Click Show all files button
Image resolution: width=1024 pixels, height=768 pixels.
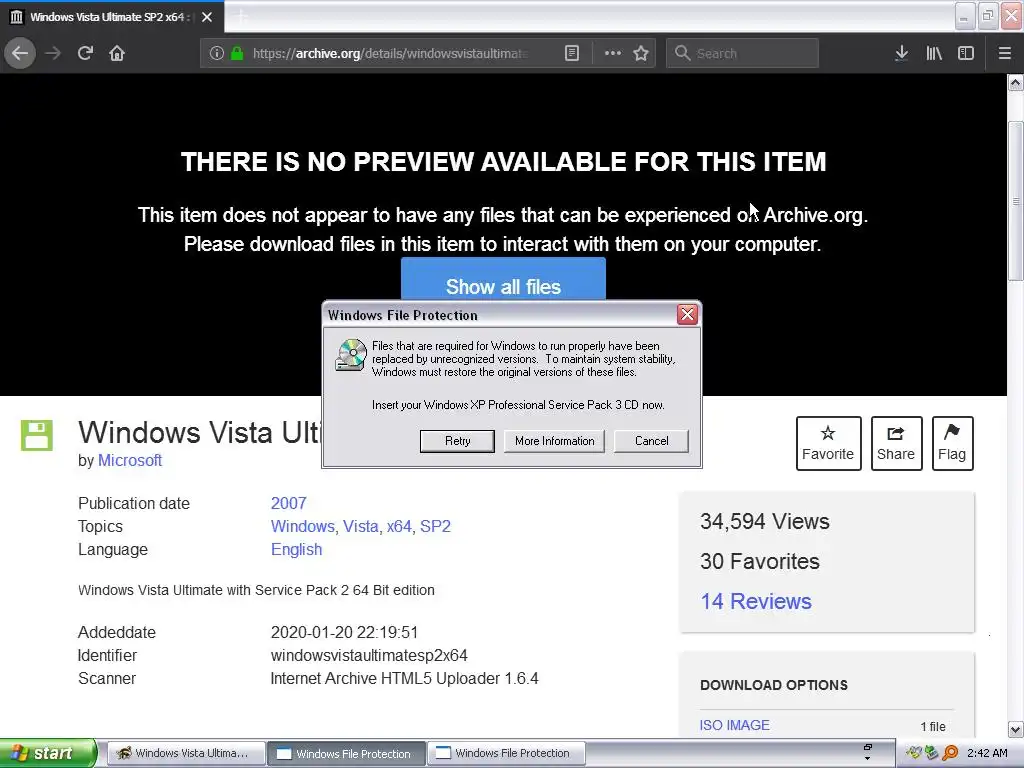tap(503, 281)
